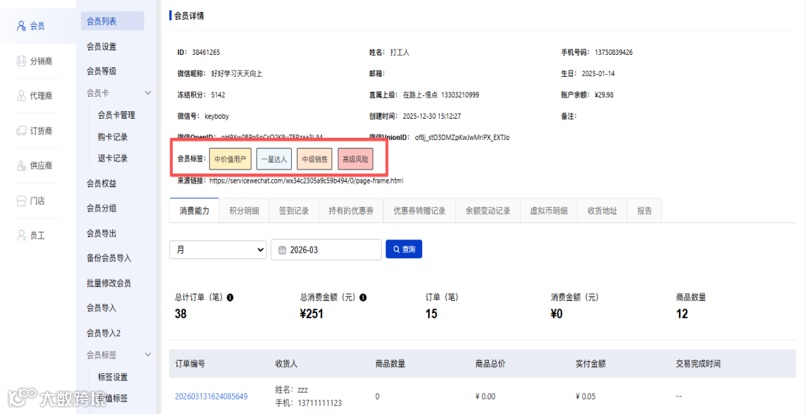This screenshot has width=806, height=414.
Task: Switch to the 余额变动记录 tab
Action: (488, 211)
